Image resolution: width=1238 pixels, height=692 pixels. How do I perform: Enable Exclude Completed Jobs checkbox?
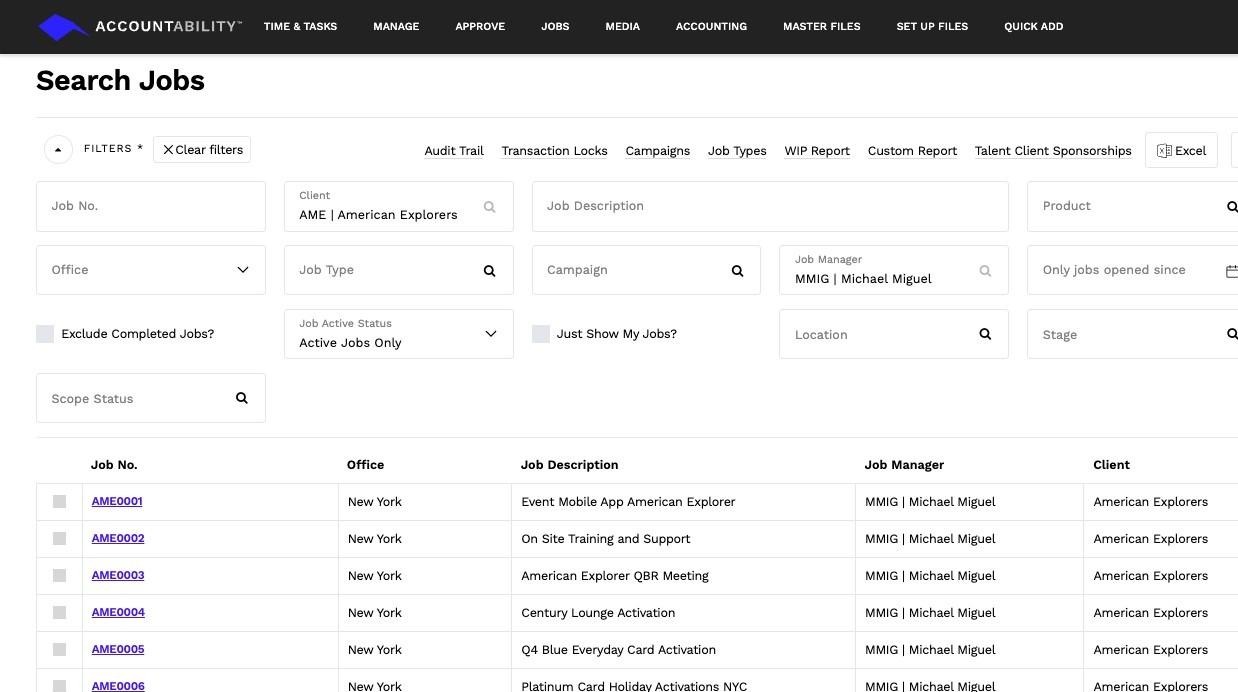45,334
